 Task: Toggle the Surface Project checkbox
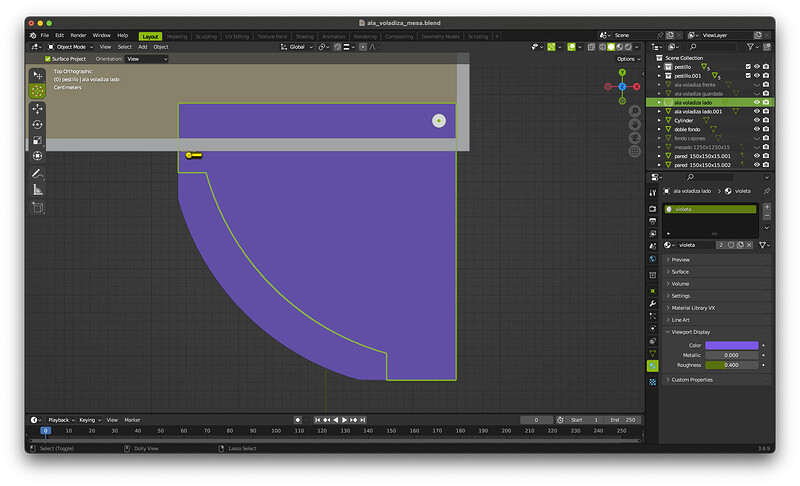[x=48, y=59]
